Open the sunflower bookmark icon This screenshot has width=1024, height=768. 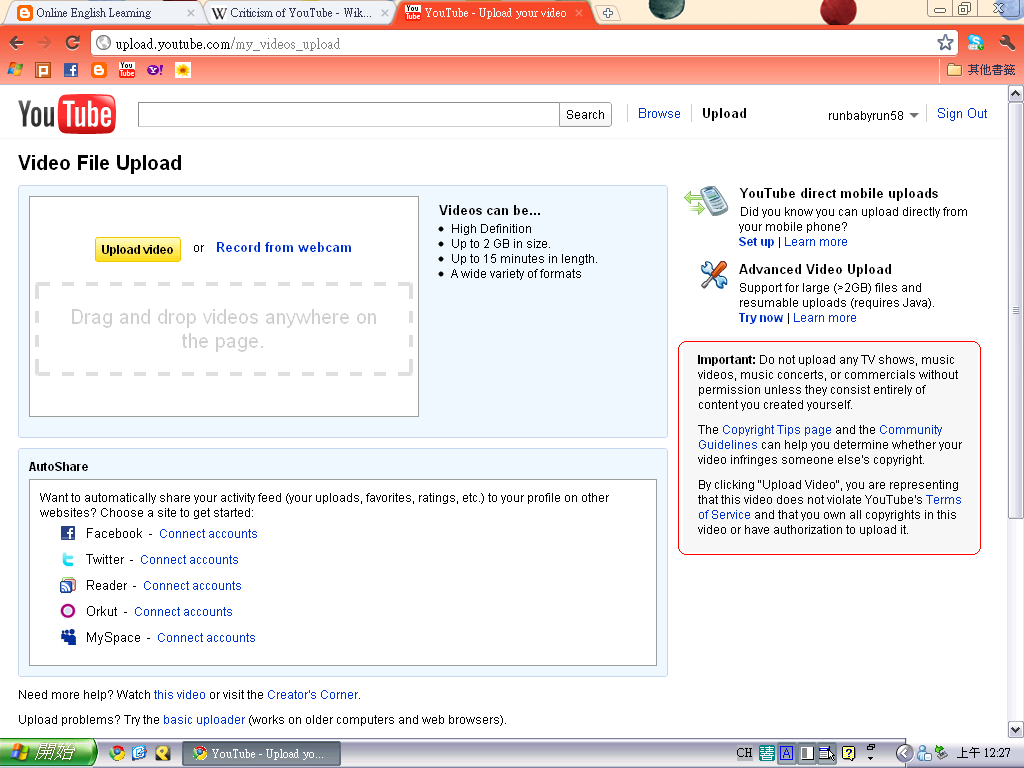[183, 70]
